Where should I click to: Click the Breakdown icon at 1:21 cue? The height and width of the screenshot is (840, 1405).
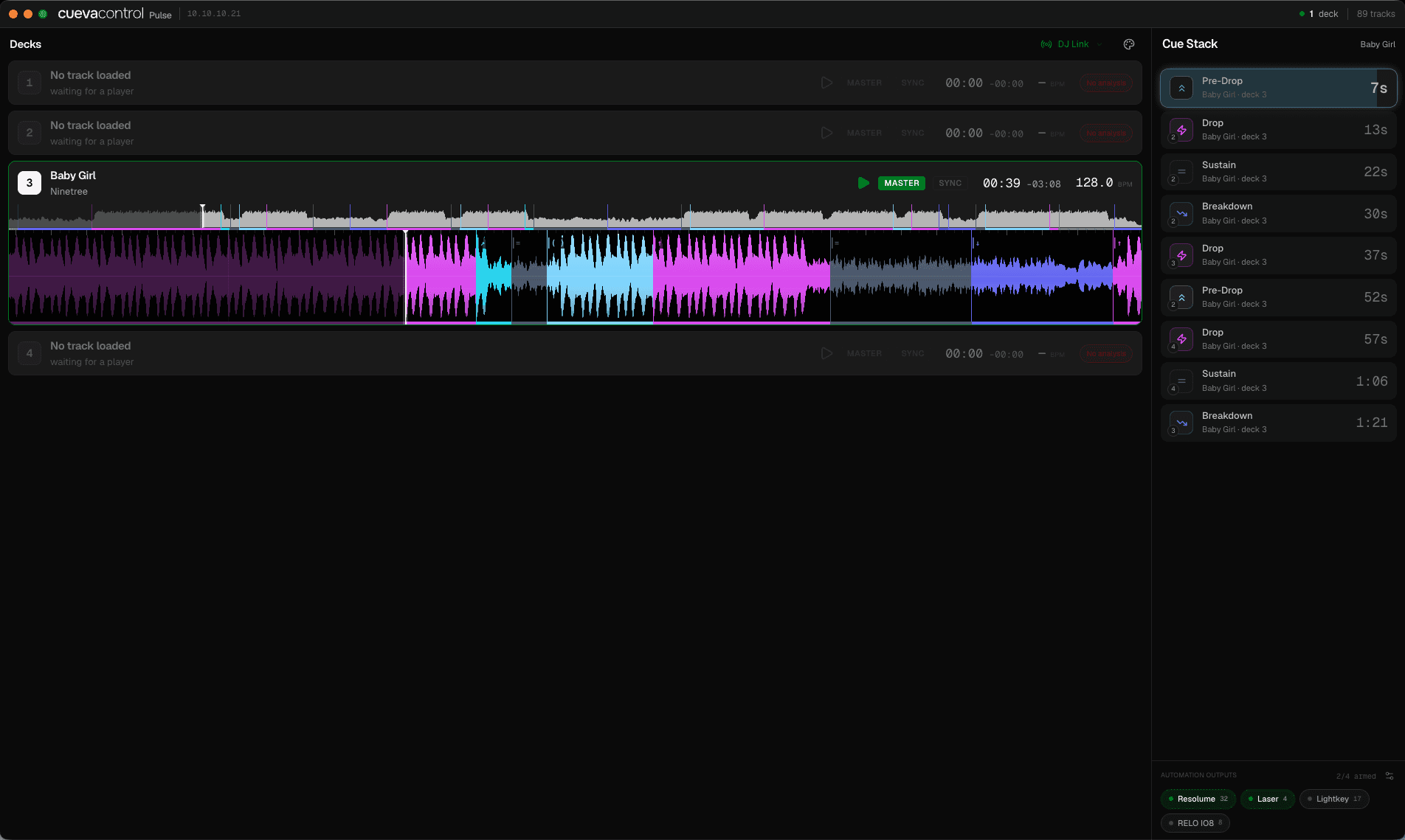[1181, 423]
